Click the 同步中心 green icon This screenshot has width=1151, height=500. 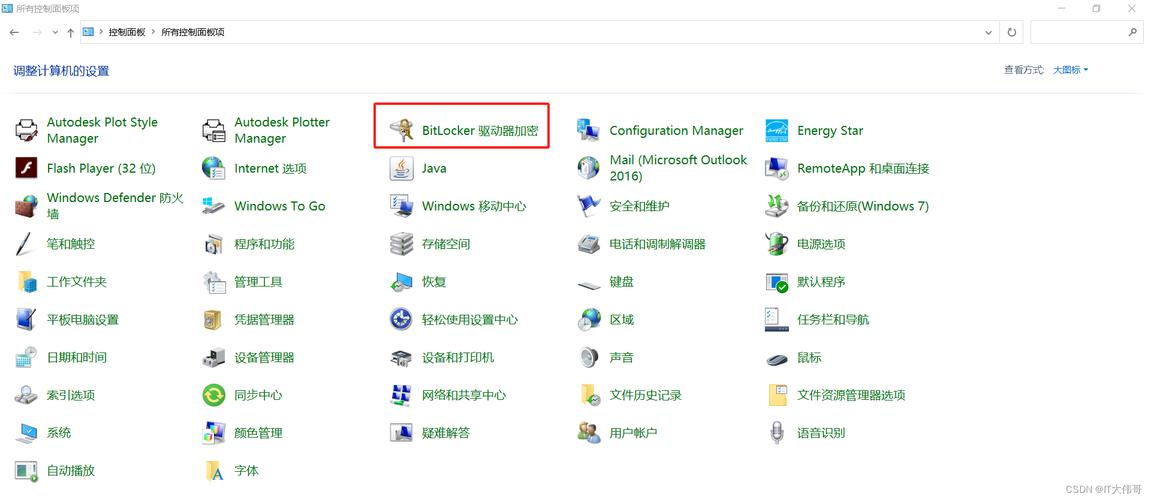tap(214, 395)
